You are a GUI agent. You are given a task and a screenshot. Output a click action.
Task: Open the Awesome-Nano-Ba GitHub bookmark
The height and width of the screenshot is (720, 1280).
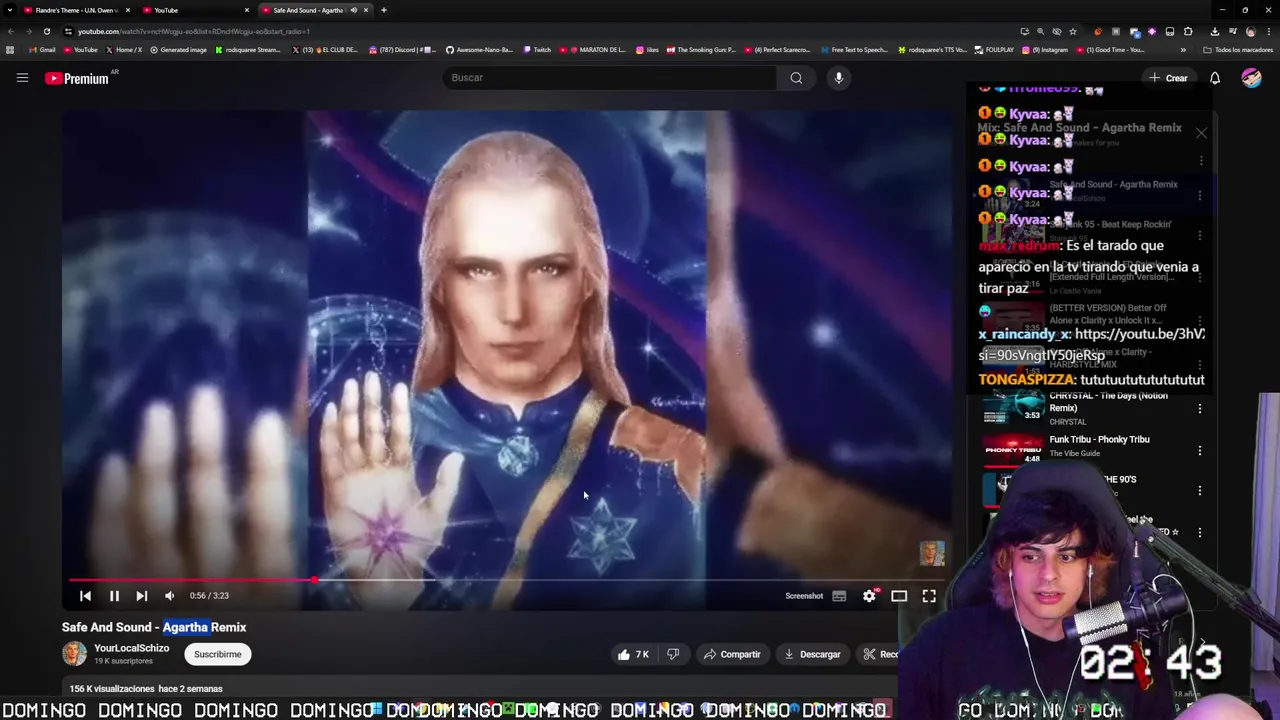(479, 50)
